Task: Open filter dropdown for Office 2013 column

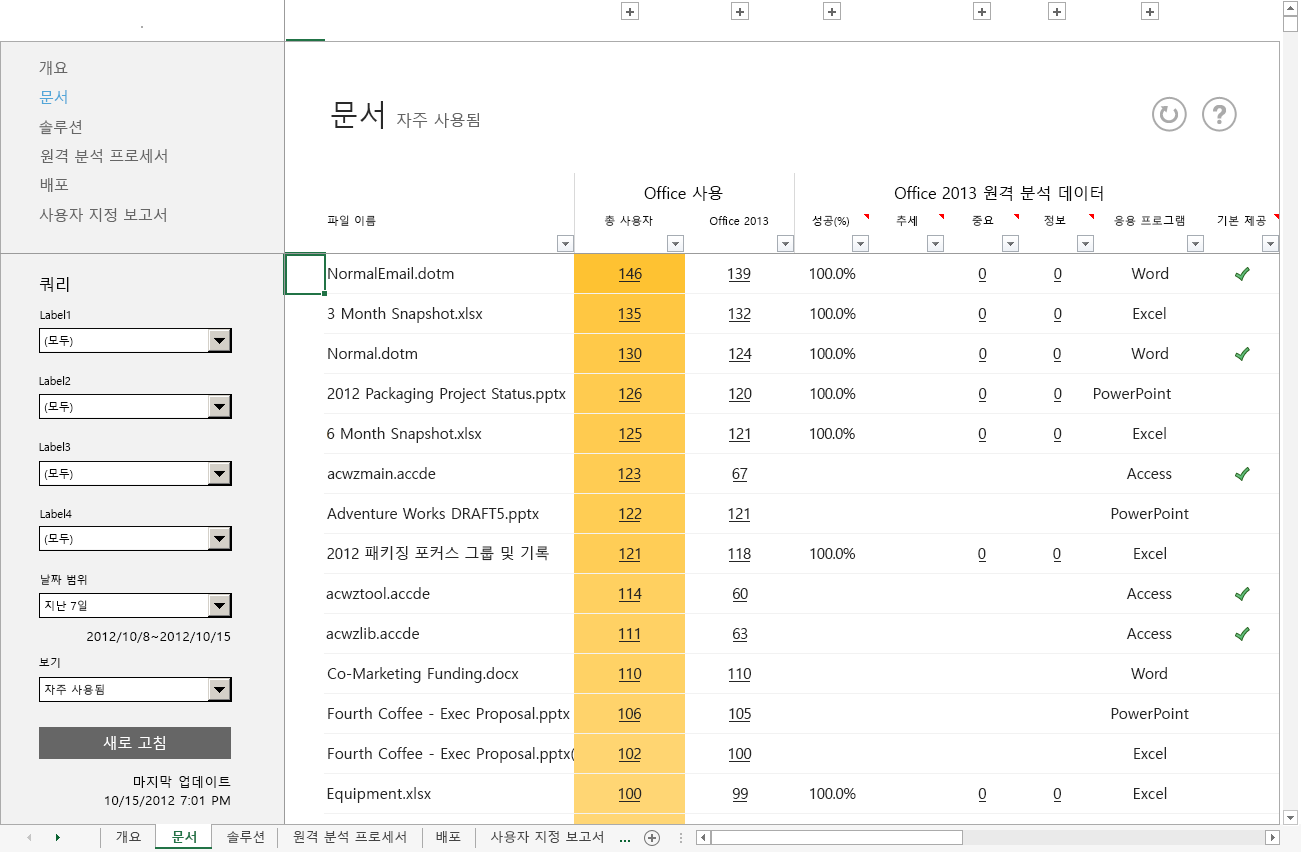Action: pos(785,243)
